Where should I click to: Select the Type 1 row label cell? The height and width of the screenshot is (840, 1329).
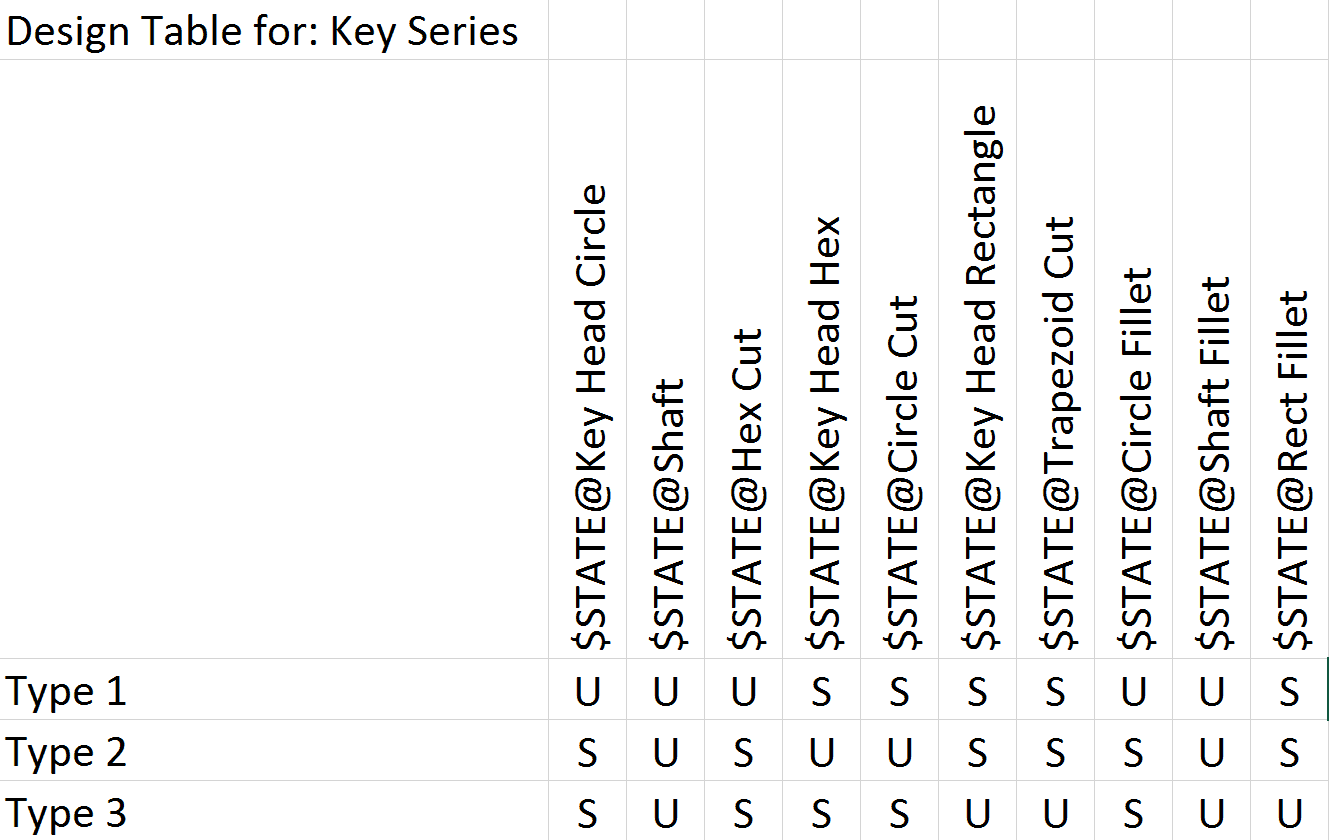pyautogui.click(x=274, y=690)
